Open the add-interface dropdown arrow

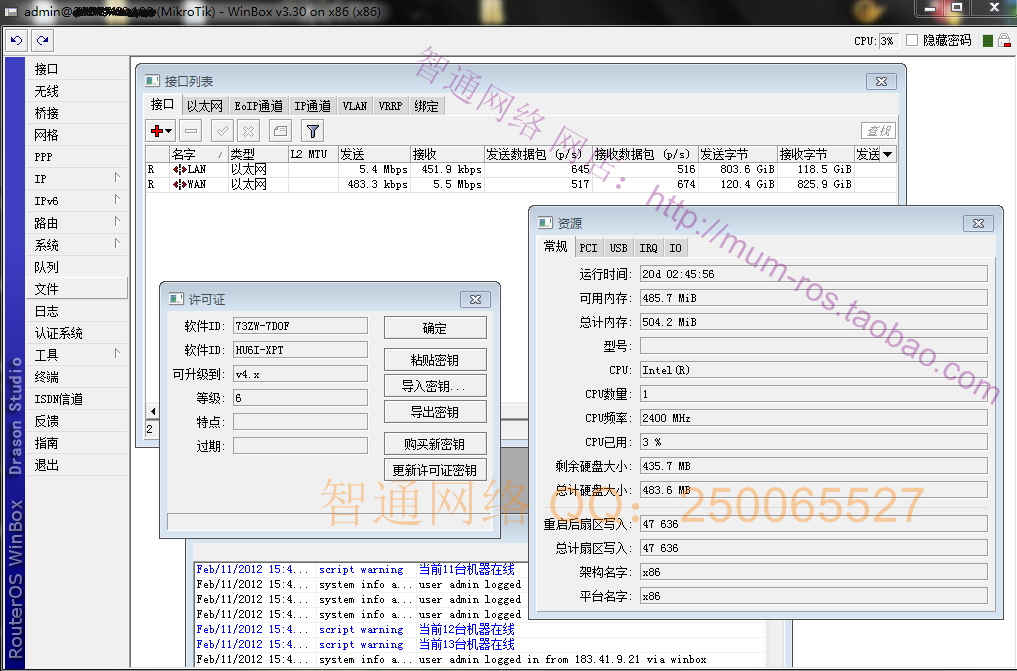(x=167, y=131)
